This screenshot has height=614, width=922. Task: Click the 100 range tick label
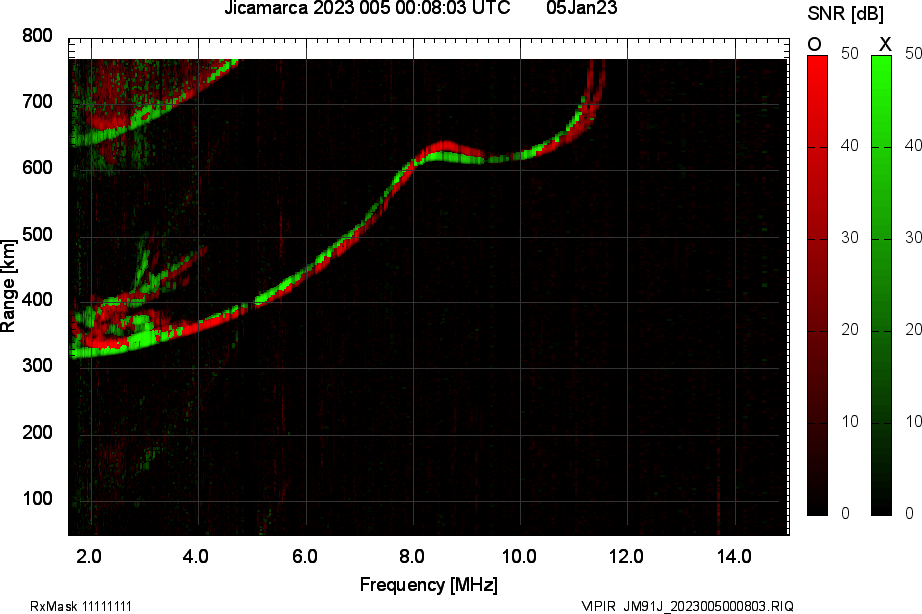tap(37, 499)
